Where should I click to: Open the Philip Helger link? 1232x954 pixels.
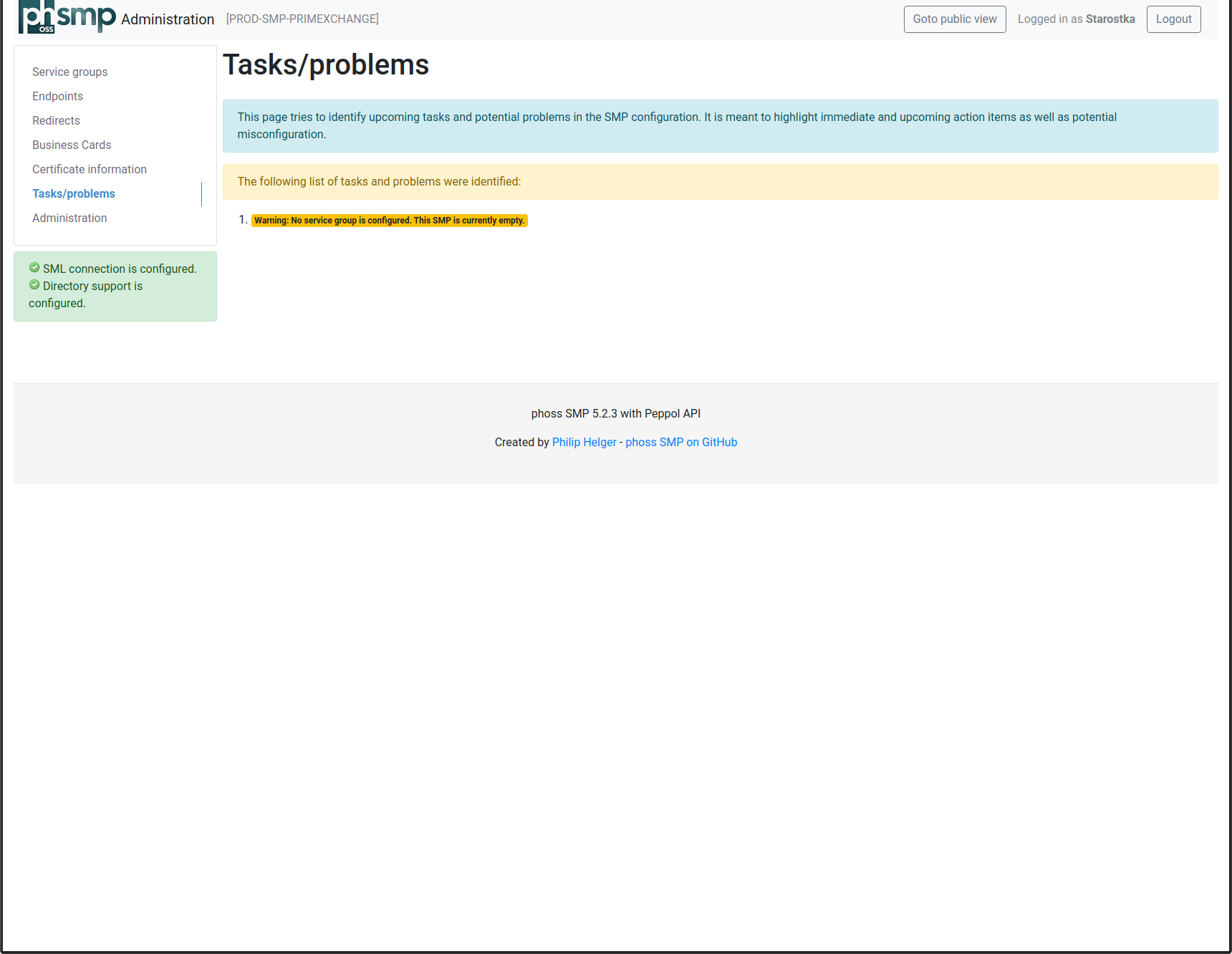click(x=584, y=442)
